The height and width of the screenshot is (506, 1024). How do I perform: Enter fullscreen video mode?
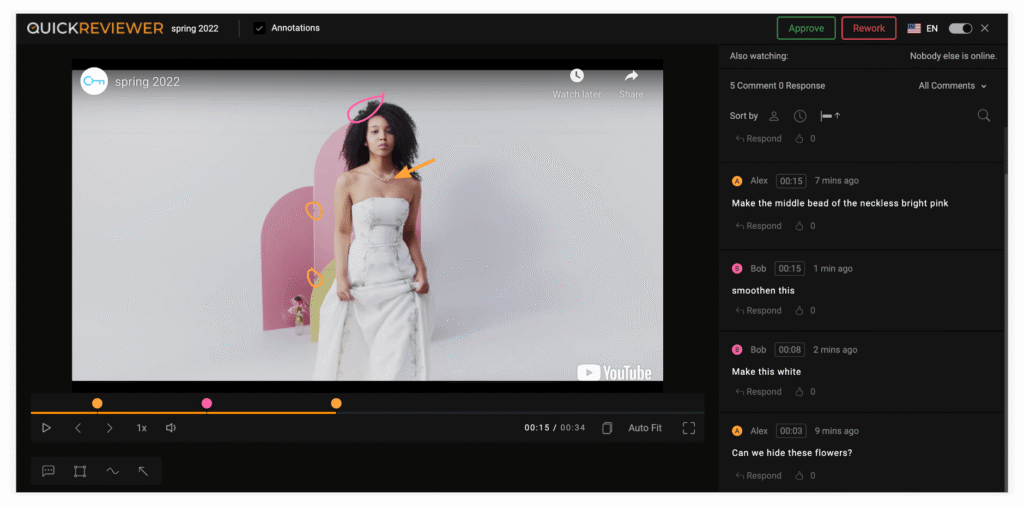689,428
